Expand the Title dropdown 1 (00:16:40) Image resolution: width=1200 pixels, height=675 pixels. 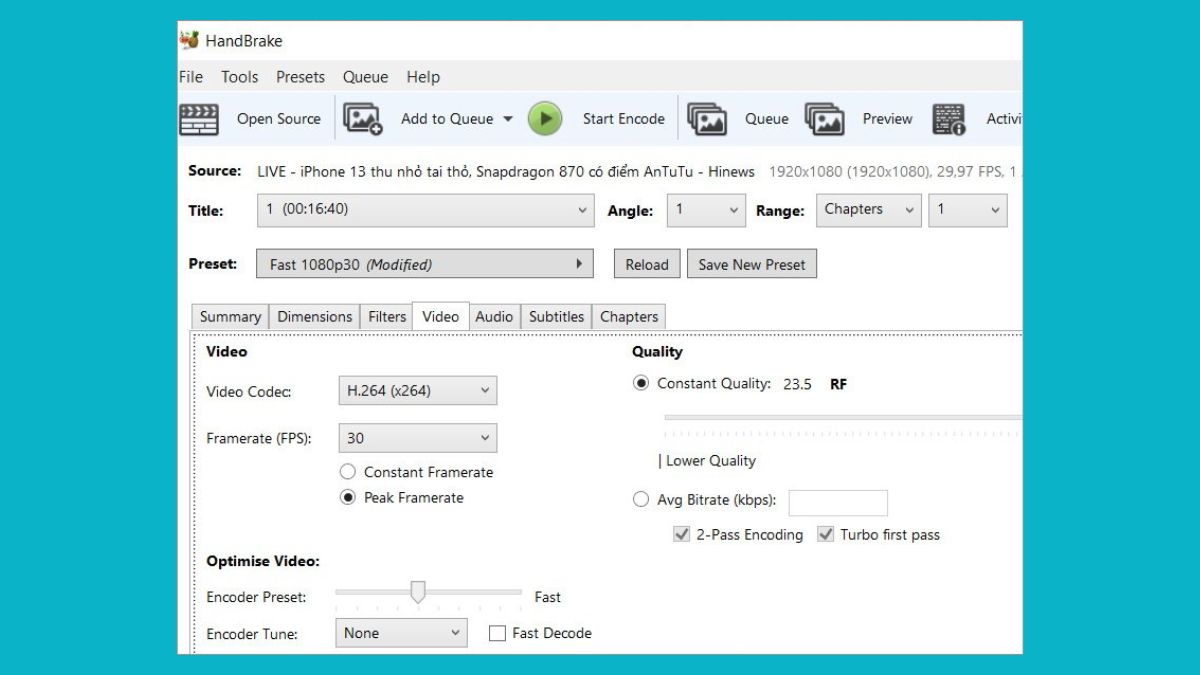(x=426, y=210)
